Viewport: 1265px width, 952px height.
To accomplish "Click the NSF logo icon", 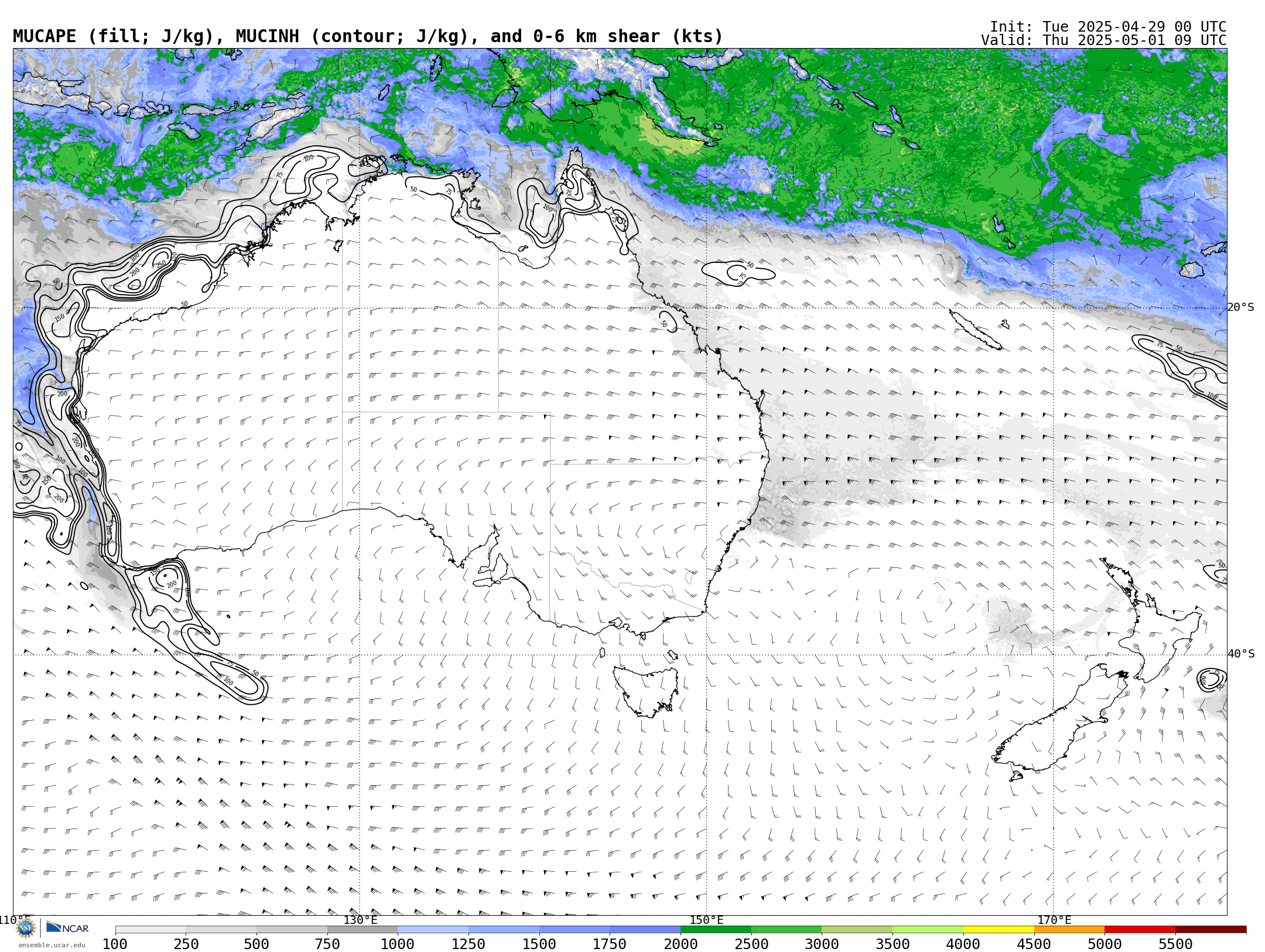I will 26,928.
